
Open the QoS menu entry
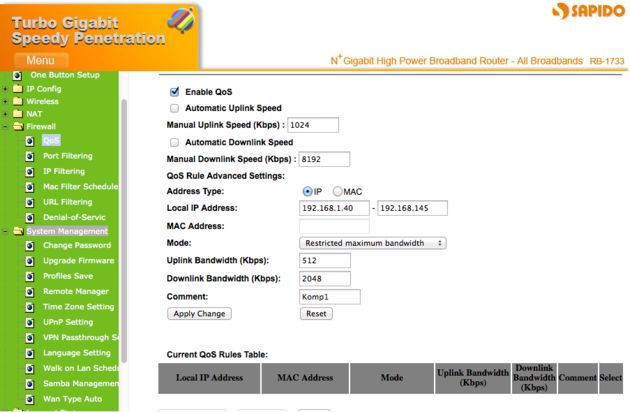(51, 140)
